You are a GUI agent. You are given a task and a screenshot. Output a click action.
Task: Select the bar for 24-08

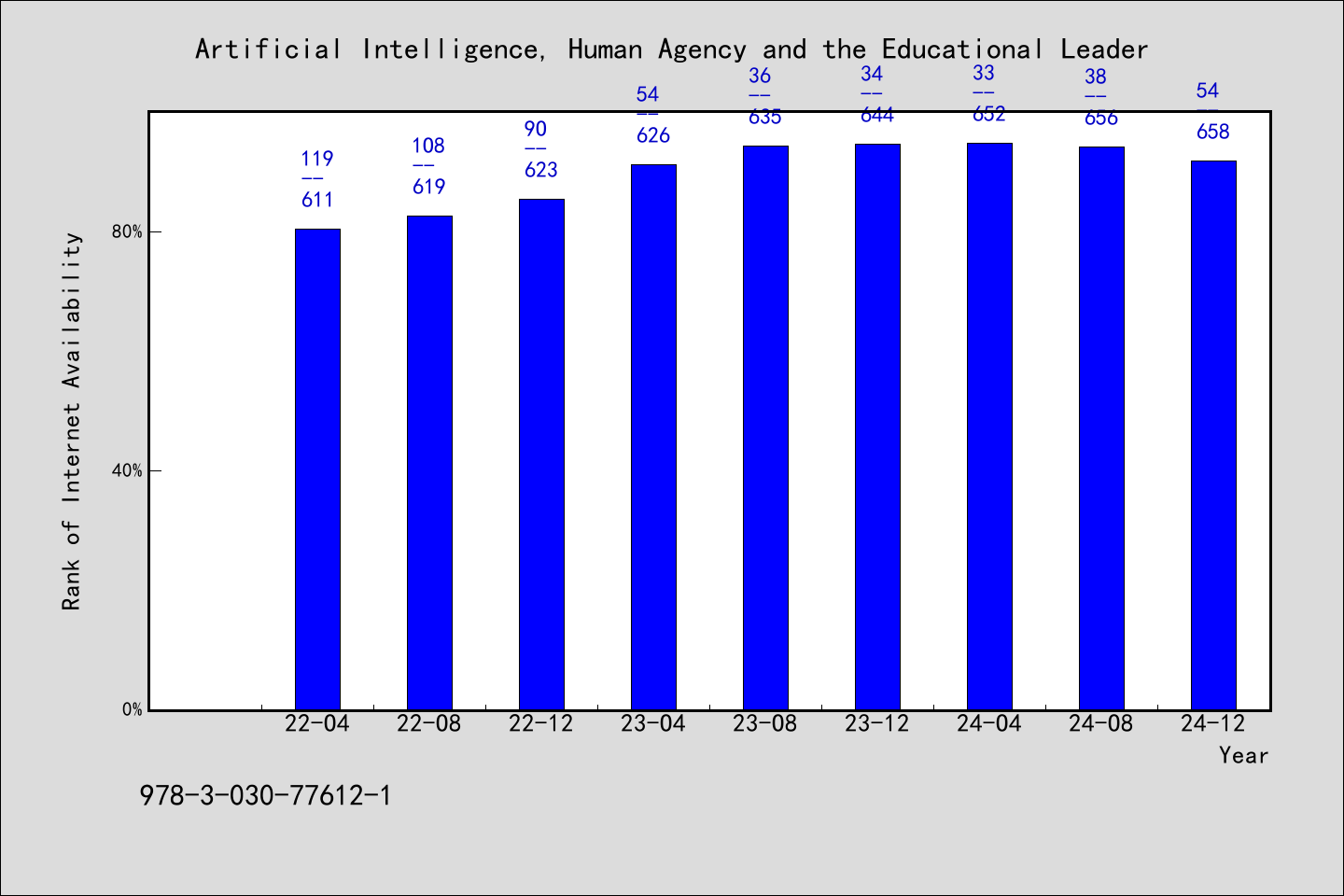coord(1101,428)
